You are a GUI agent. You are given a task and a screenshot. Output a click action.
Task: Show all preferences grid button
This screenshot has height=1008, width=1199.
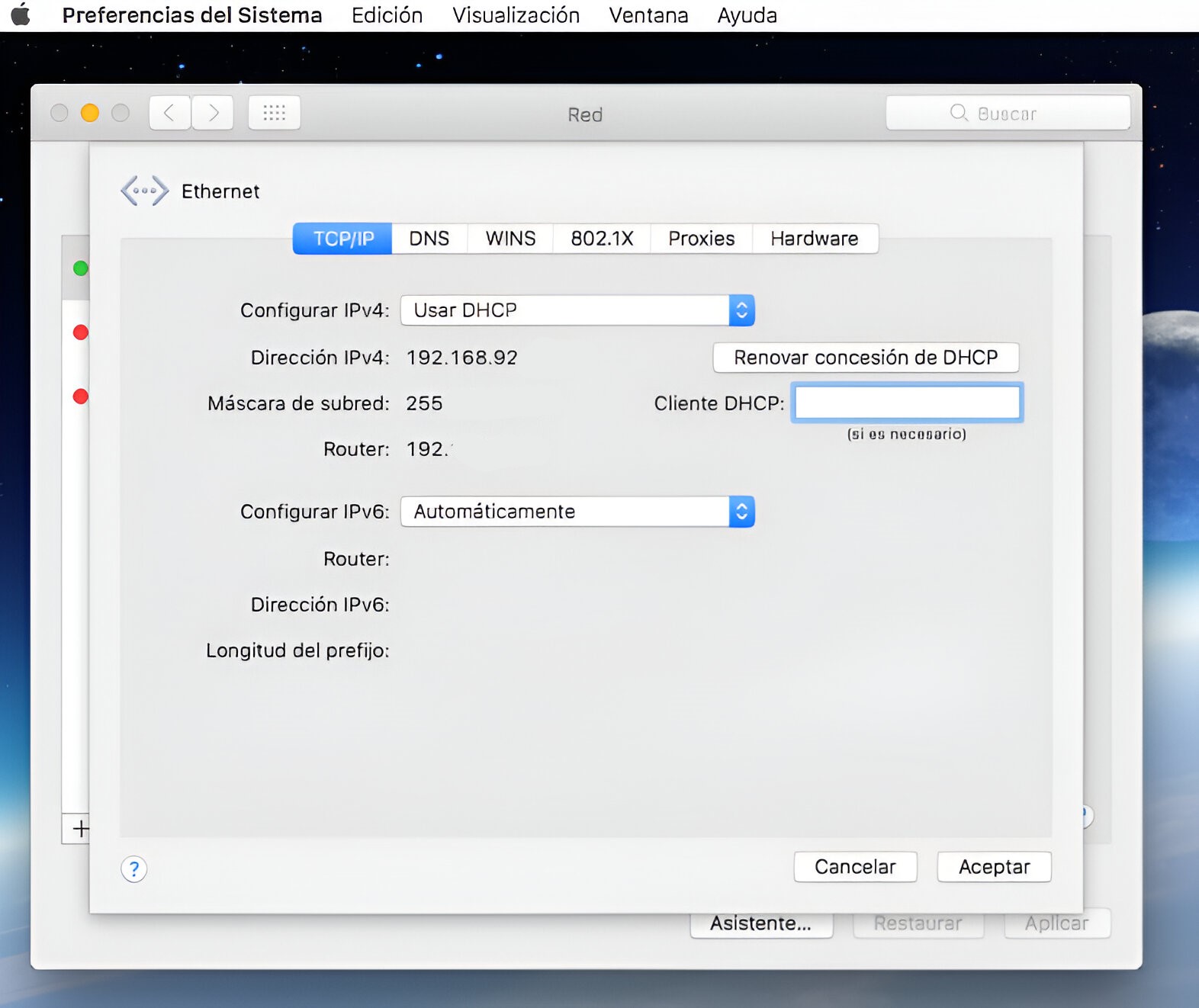(275, 113)
